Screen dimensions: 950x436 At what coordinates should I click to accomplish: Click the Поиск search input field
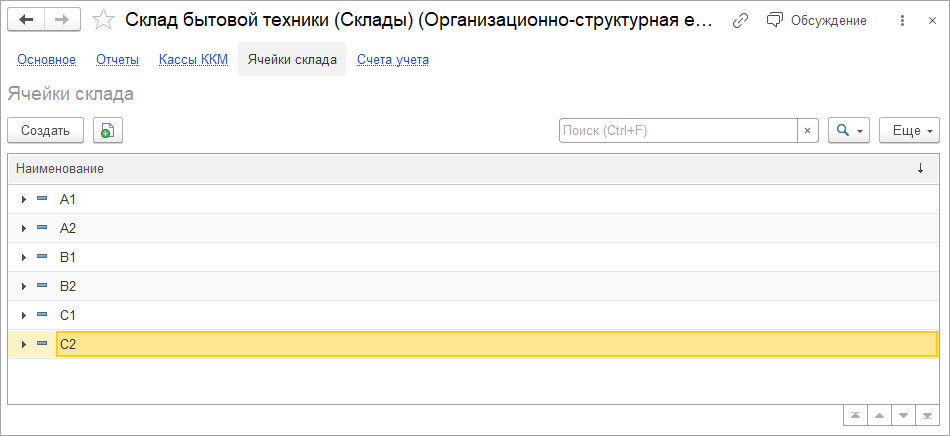pos(678,130)
